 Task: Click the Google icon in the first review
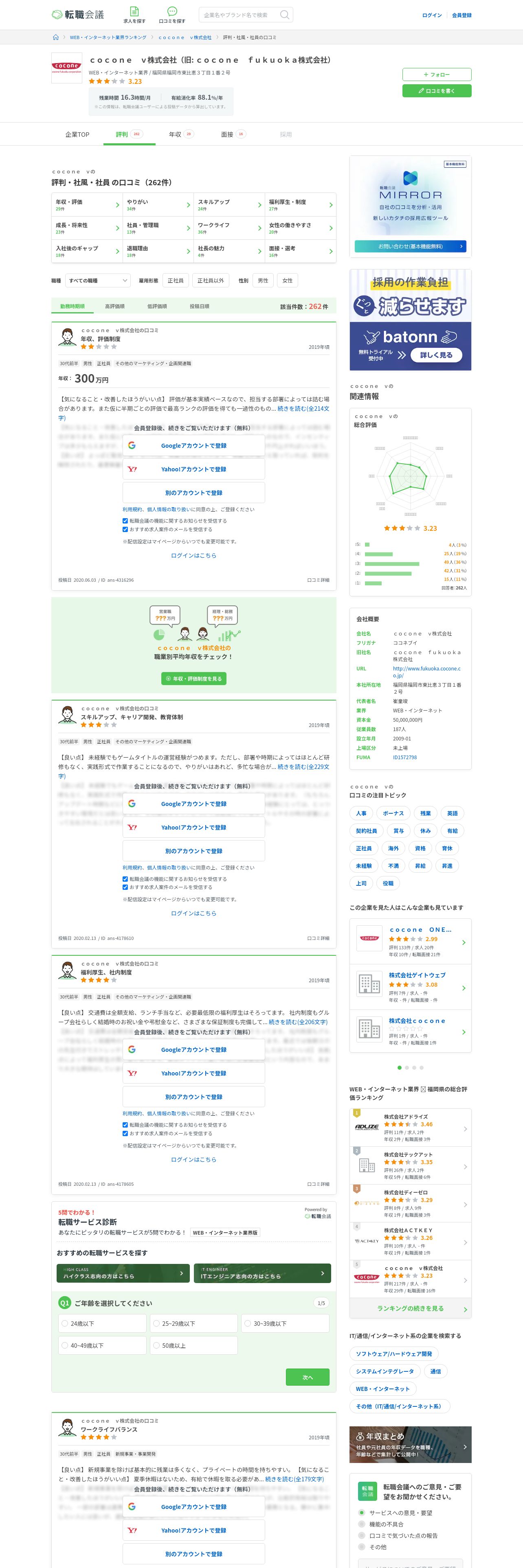pyautogui.click(x=132, y=446)
